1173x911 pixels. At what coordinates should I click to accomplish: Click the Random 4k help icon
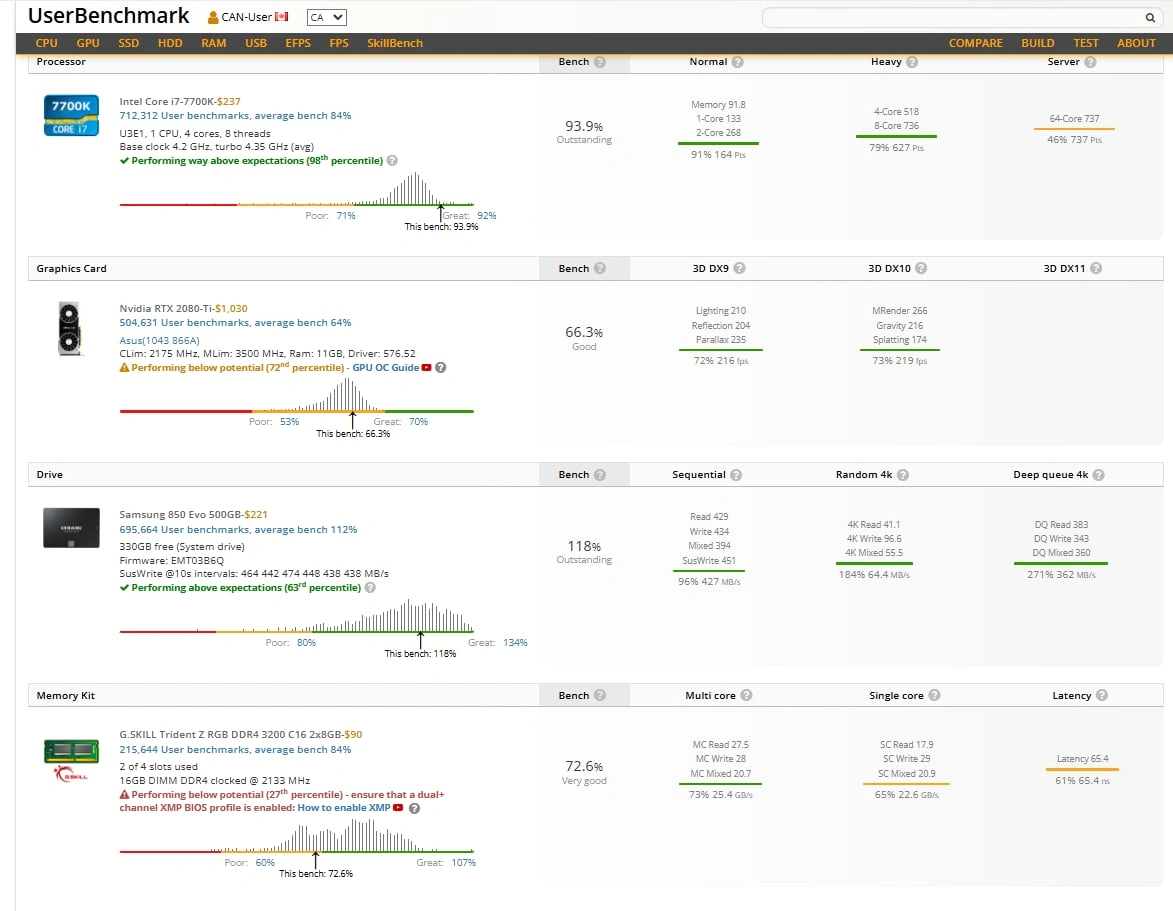(x=903, y=475)
